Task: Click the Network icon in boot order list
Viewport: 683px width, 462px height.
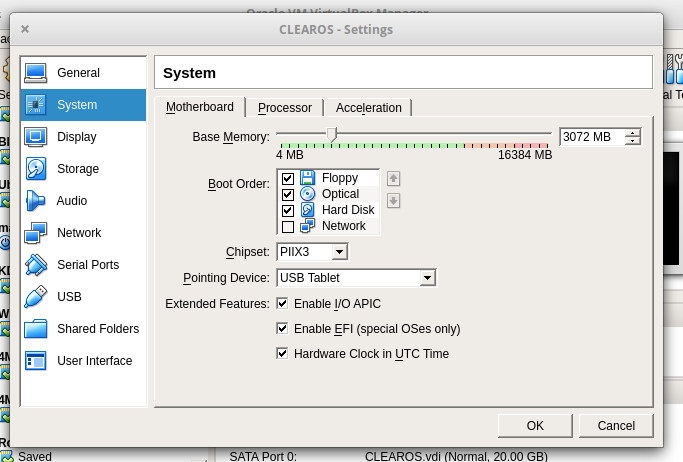Action: coord(308,226)
